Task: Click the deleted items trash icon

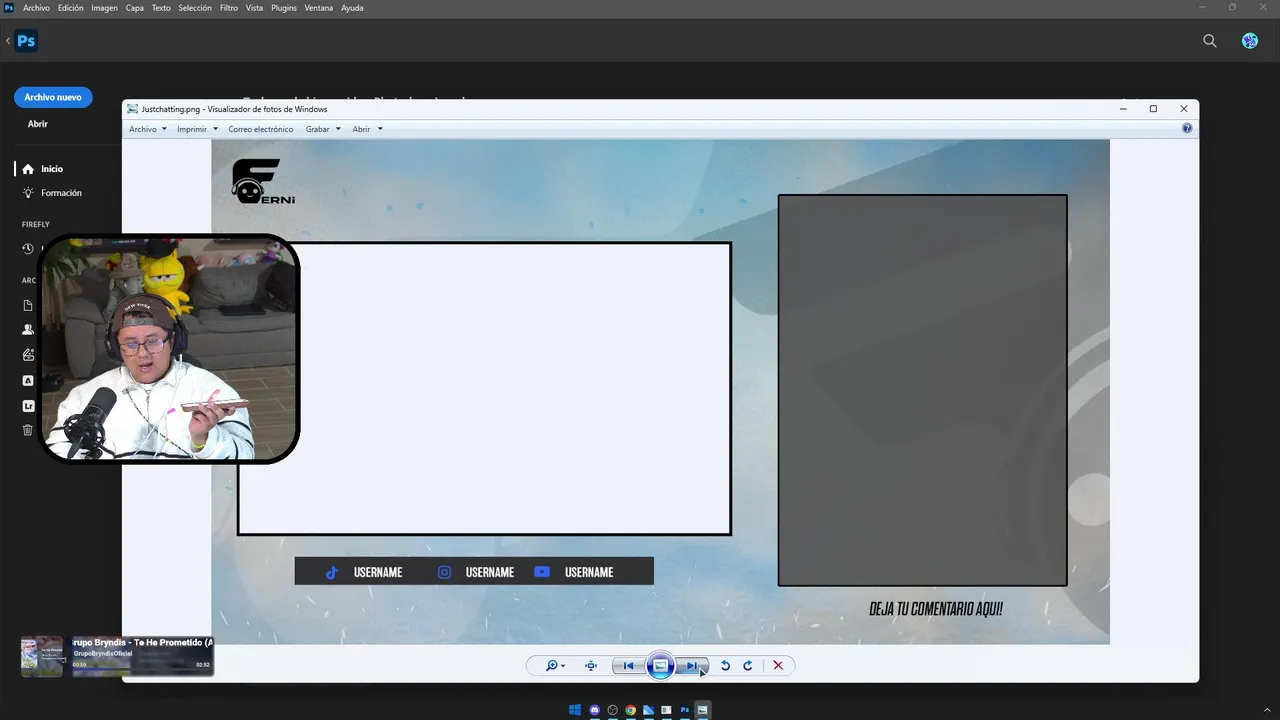Action: [x=28, y=430]
